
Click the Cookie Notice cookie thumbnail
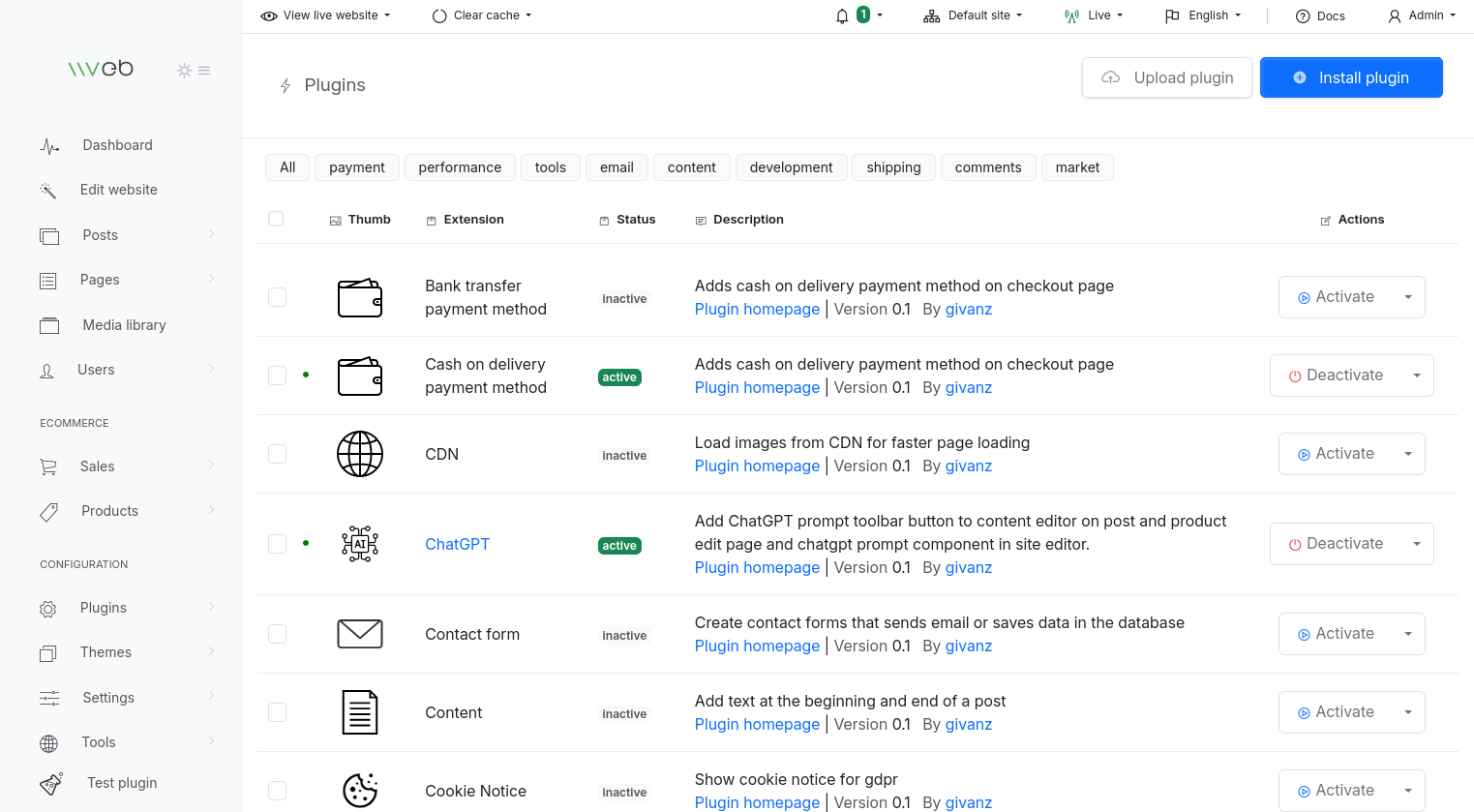point(360,791)
